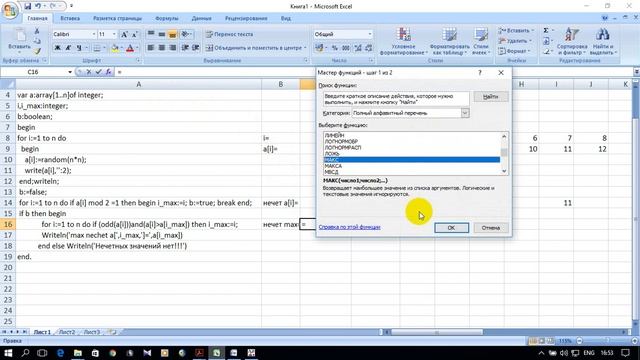Viewport: 640px width, 360px height.
Task: Toggle italic (К) formatting
Action: click(68, 48)
